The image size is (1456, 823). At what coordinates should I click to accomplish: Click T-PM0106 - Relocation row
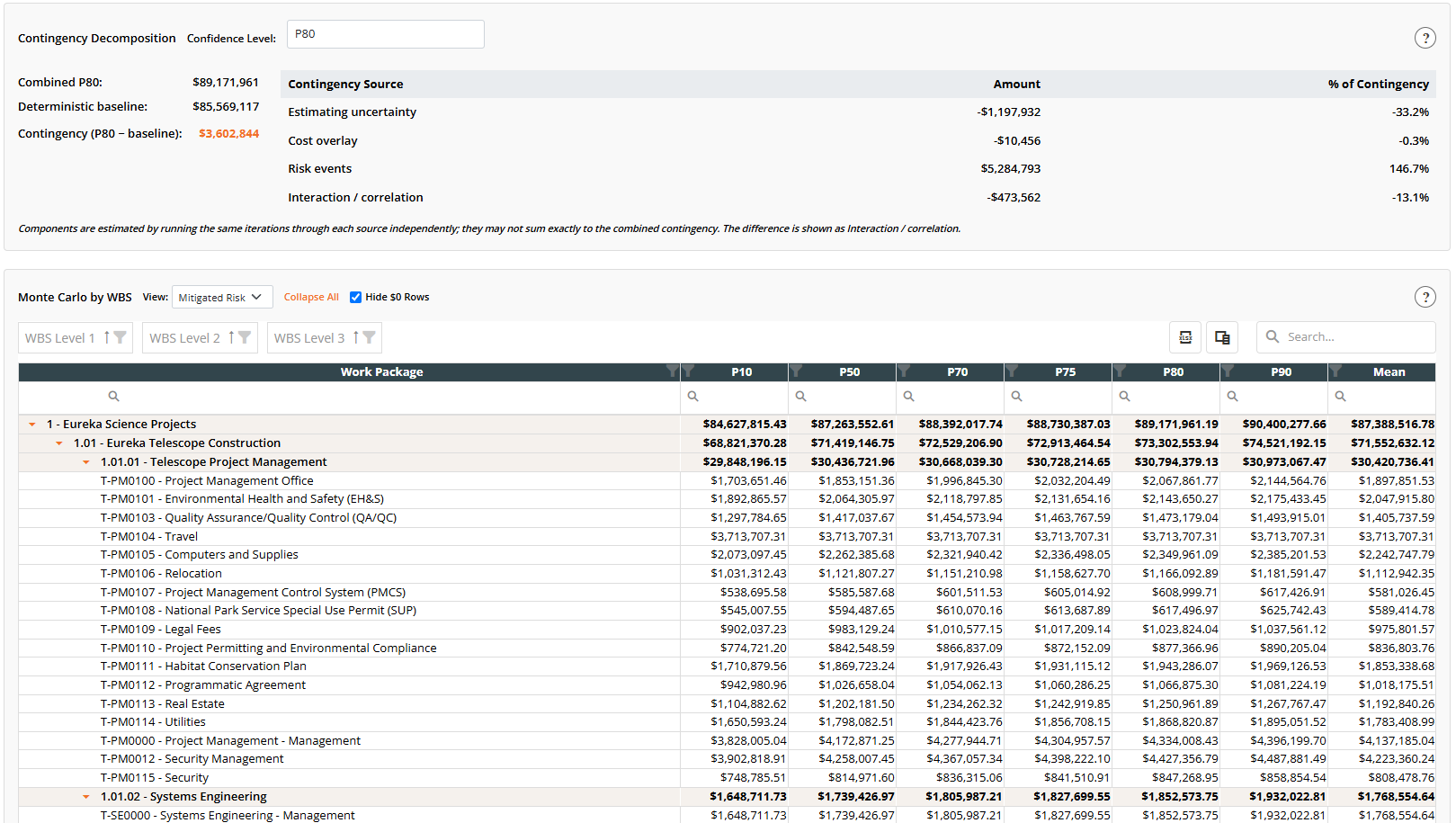727,574
